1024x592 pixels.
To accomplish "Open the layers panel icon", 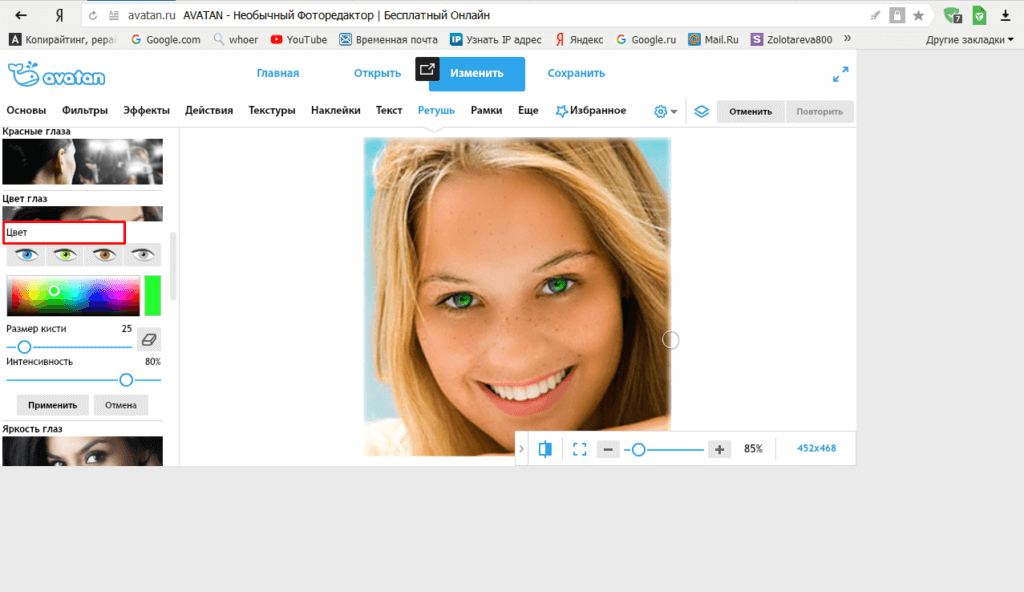I will [x=702, y=111].
